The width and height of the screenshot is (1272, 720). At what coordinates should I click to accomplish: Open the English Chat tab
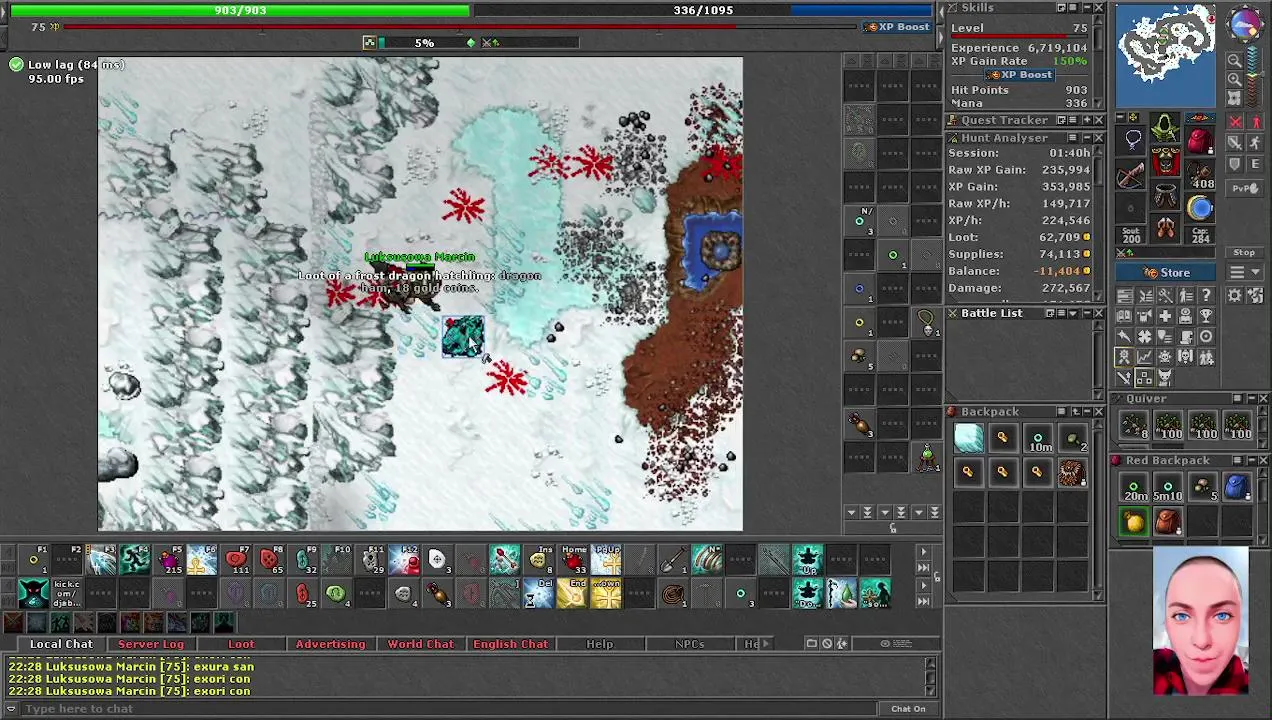(x=510, y=644)
